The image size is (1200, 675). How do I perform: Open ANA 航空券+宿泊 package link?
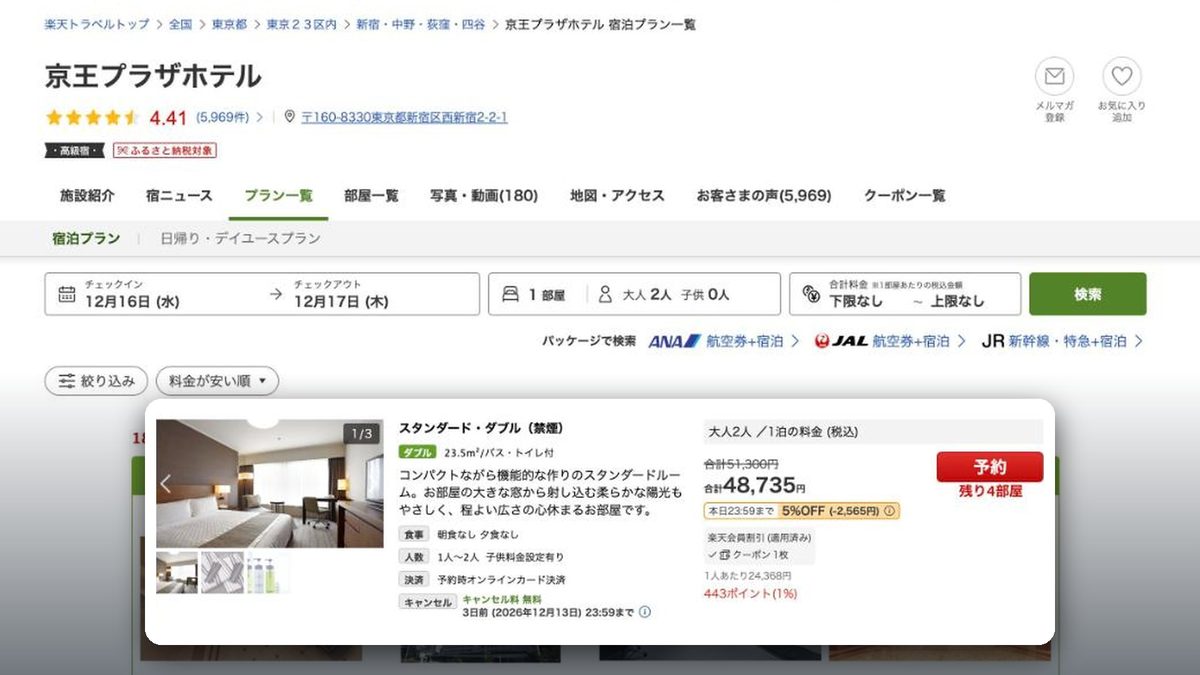pyautogui.click(x=723, y=341)
